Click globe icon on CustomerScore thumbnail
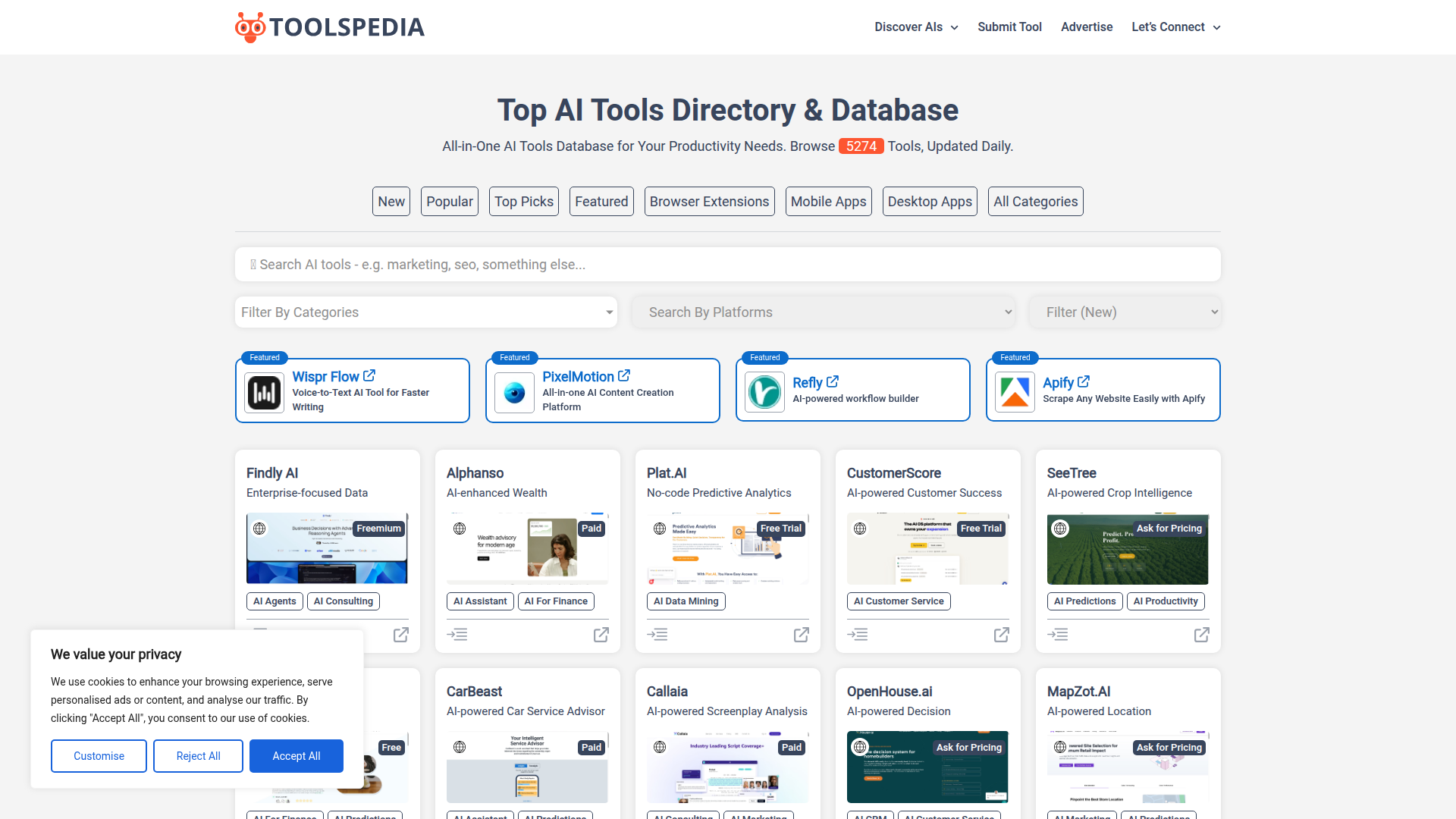Image resolution: width=1456 pixels, height=819 pixels. (860, 529)
